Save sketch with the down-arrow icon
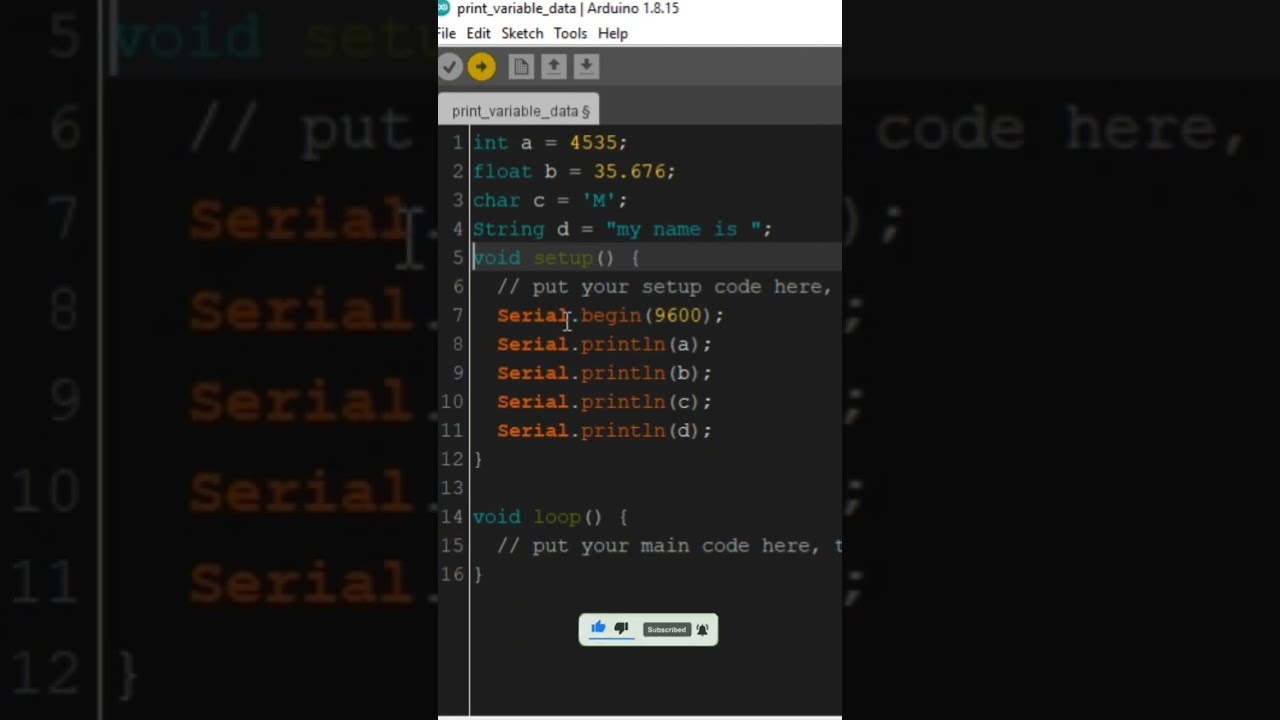 coord(586,67)
